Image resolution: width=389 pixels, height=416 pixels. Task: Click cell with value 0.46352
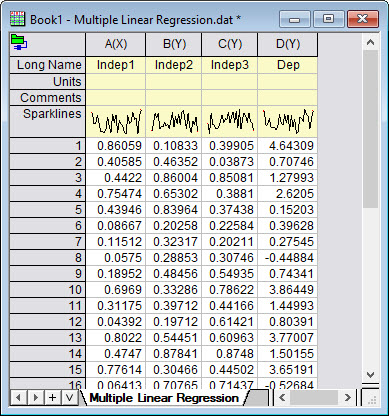174,162
